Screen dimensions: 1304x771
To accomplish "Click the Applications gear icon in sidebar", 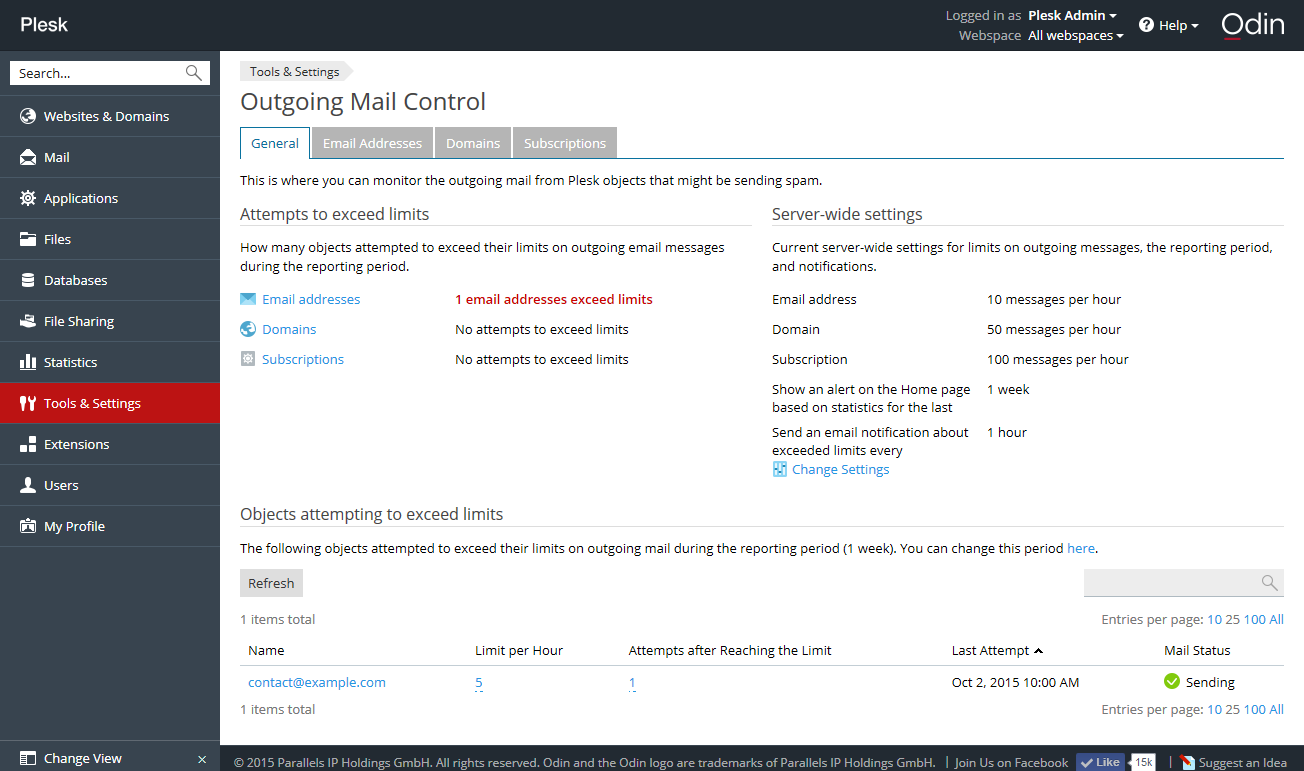I will (28, 198).
